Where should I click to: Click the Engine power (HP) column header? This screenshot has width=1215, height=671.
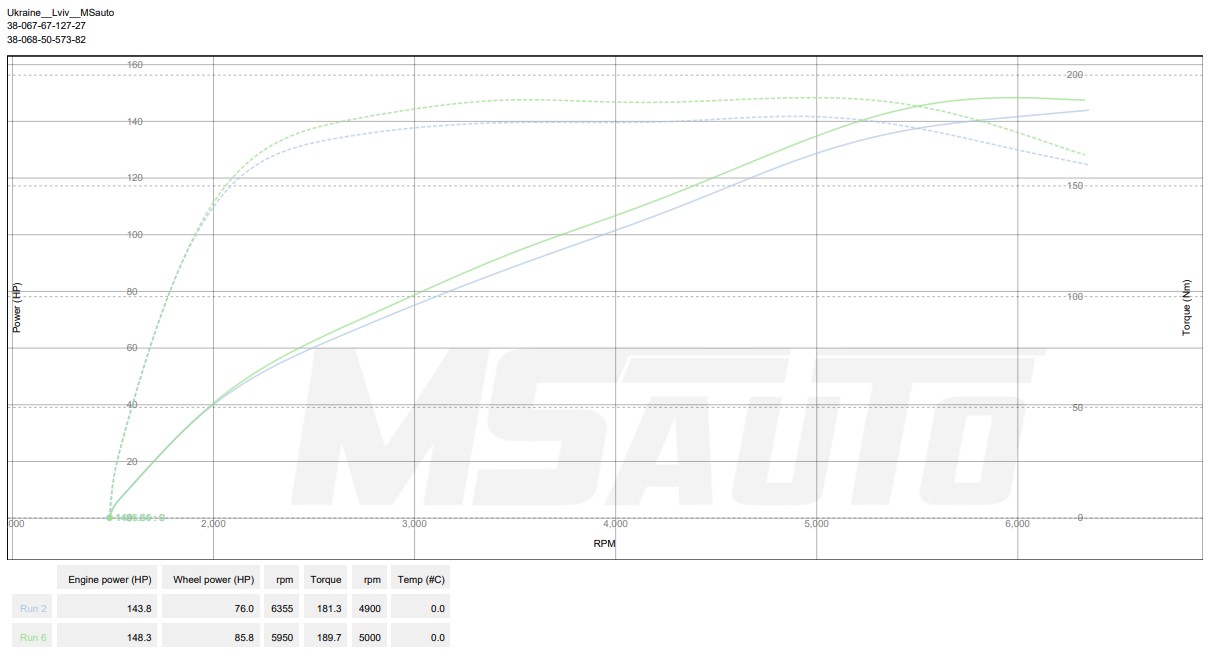[109, 579]
